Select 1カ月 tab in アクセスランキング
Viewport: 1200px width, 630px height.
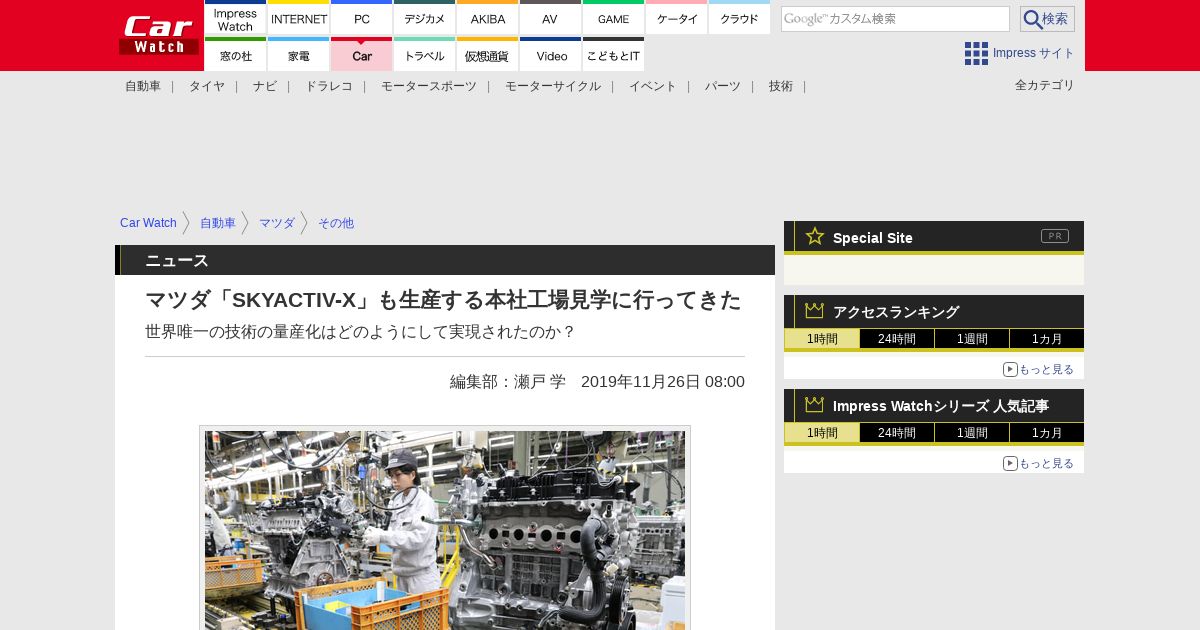click(x=1047, y=339)
